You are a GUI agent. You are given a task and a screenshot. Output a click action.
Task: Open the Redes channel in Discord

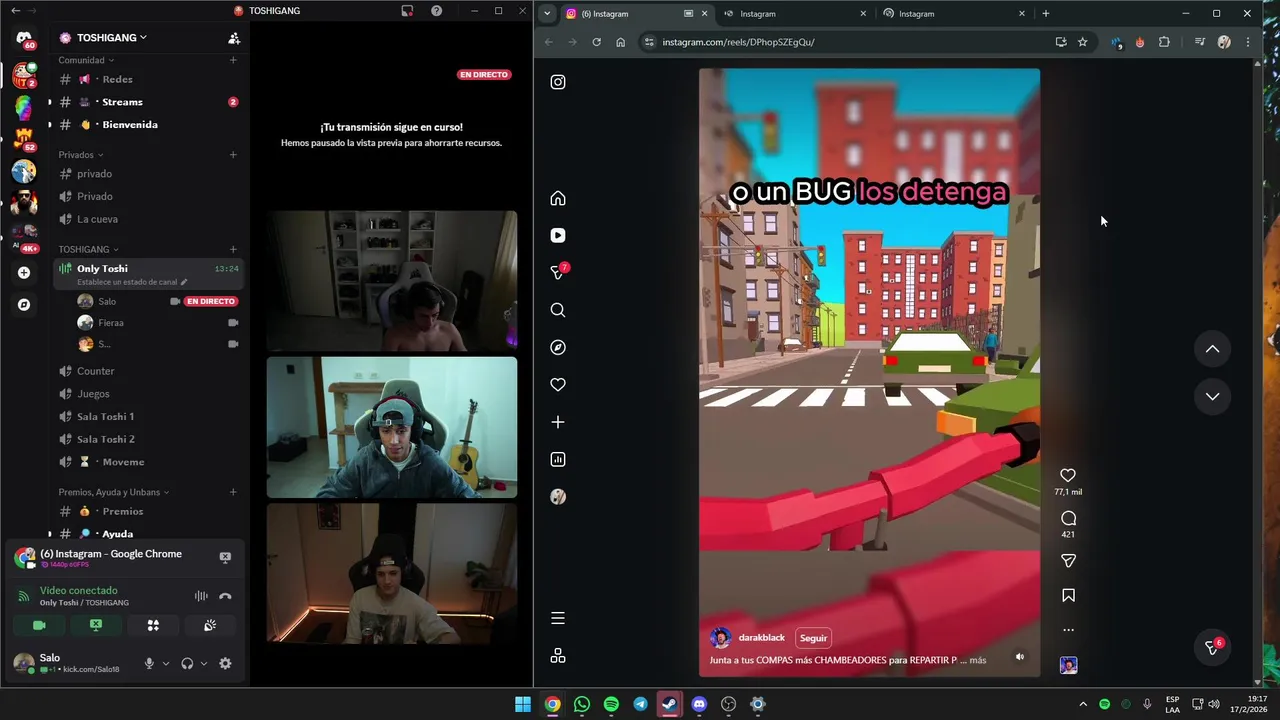click(x=148, y=79)
